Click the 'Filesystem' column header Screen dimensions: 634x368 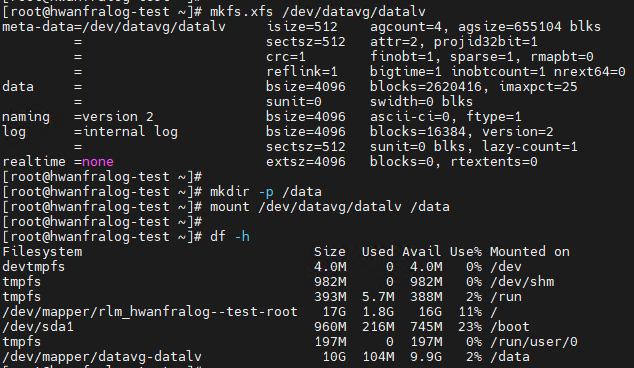[42, 252]
